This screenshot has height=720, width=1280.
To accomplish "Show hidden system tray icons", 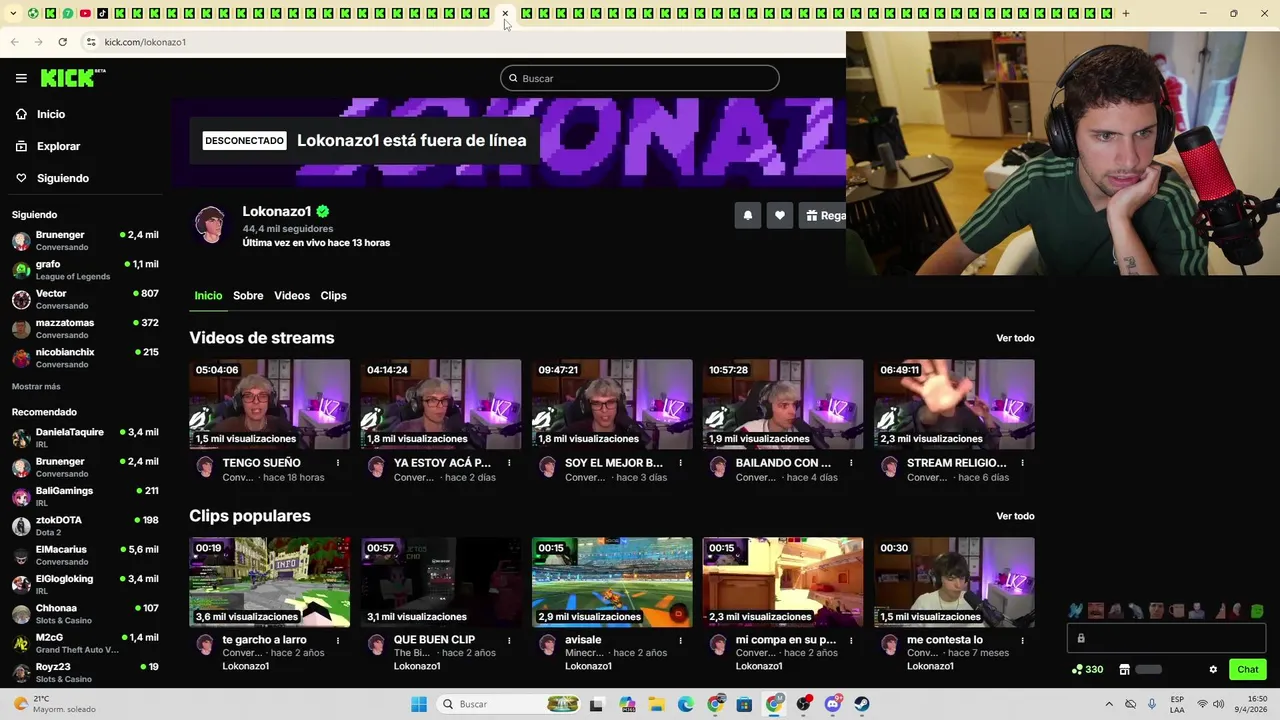I will coord(1108,704).
